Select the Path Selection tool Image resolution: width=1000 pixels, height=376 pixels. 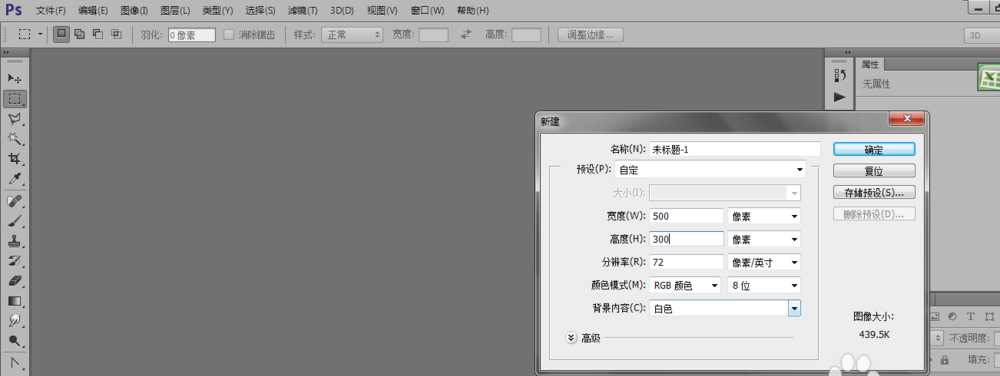pos(15,364)
